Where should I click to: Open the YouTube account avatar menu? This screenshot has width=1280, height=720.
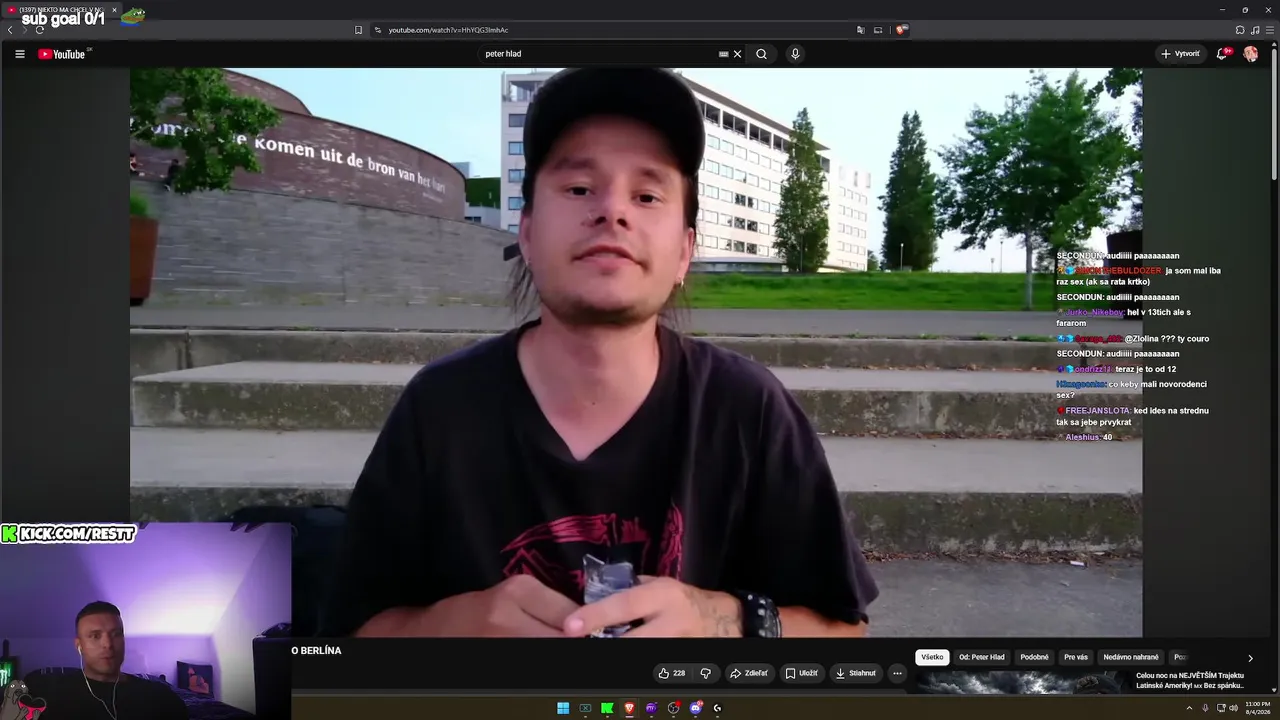[1251, 54]
